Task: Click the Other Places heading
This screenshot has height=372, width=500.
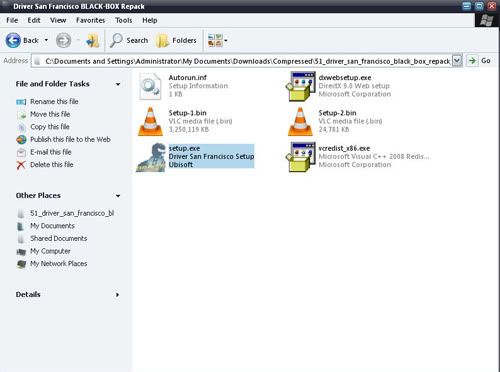Action: point(38,196)
